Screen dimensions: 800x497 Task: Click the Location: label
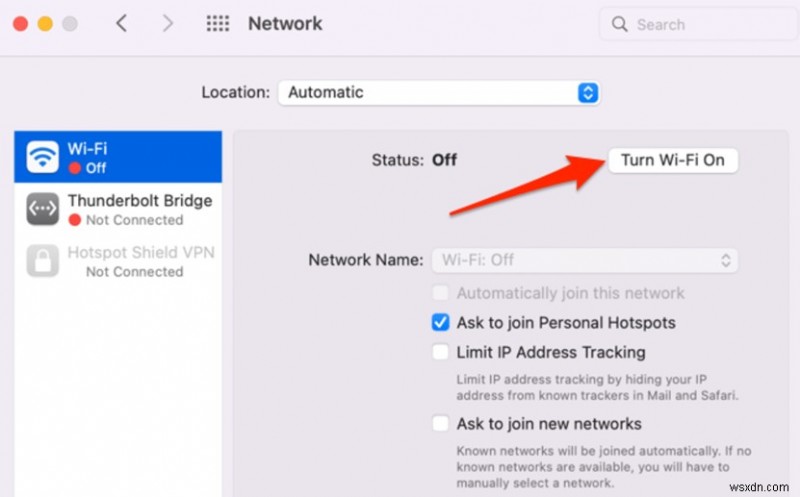235,92
